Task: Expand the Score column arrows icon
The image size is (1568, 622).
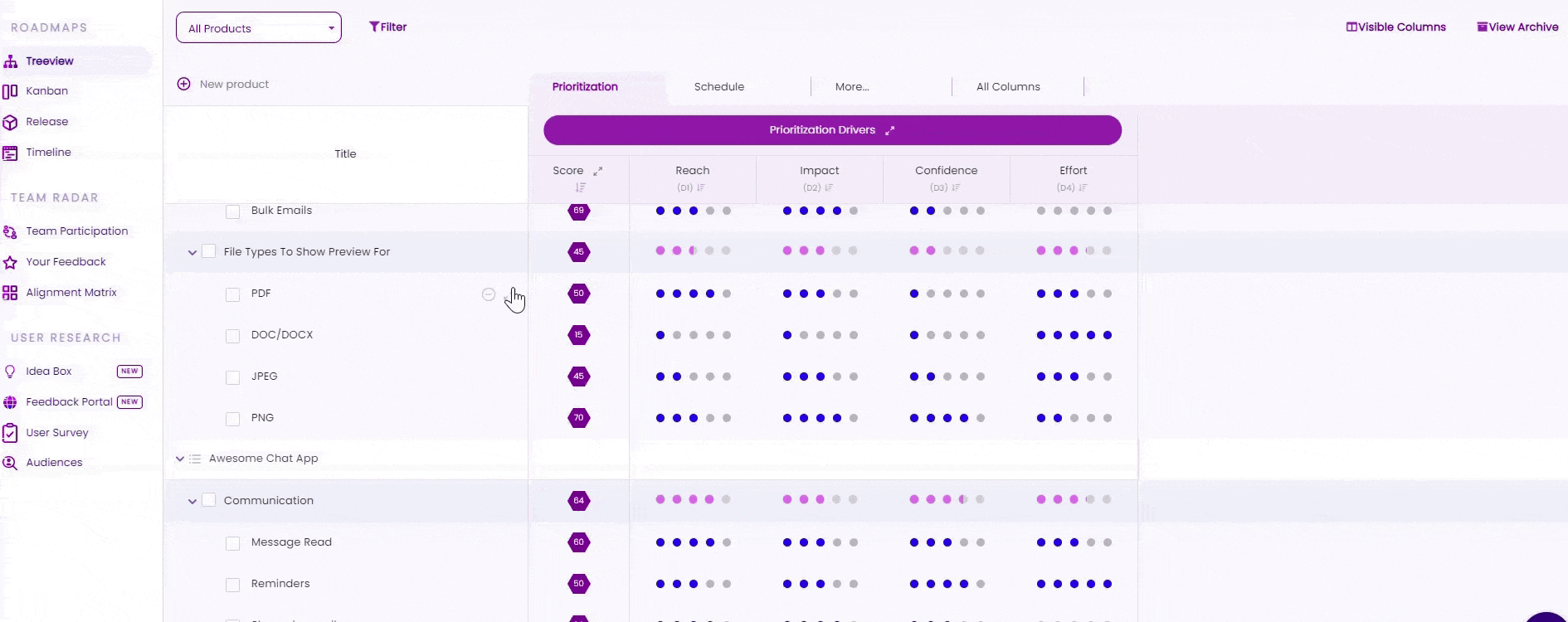Action: tap(597, 171)
